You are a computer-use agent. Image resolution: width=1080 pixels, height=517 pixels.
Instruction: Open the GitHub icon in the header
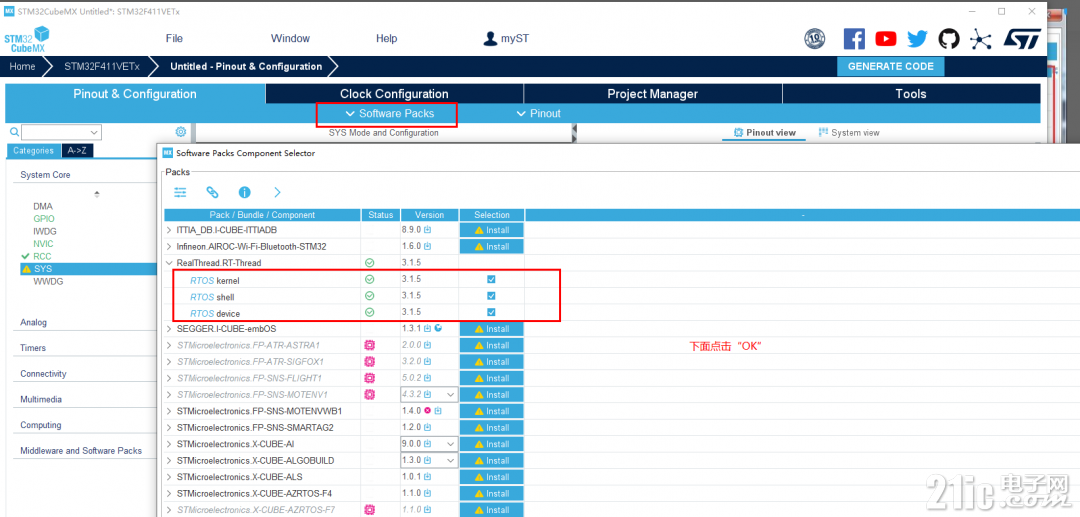[948, 39]
